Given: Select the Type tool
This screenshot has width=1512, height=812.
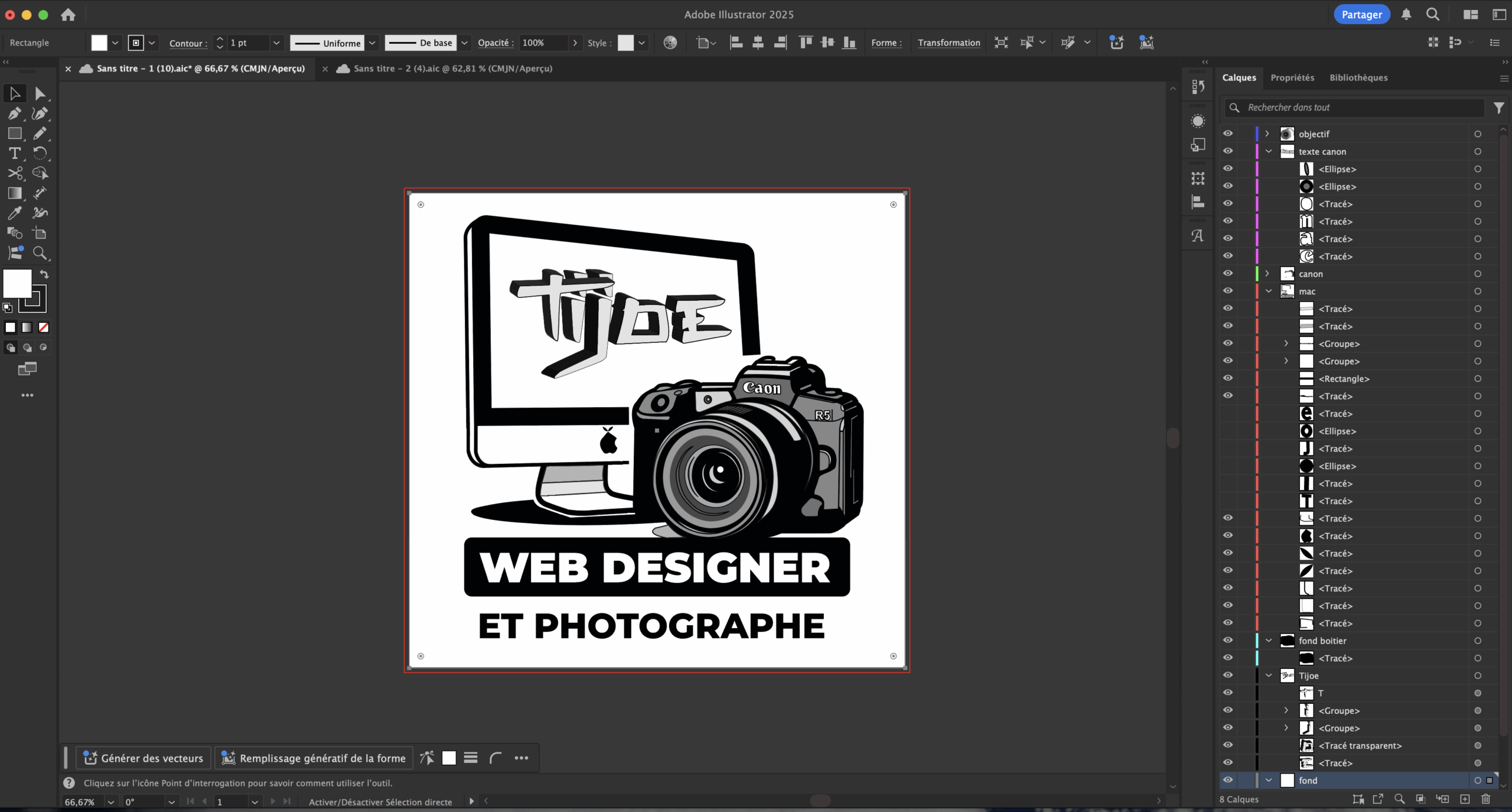Looking at the screenshot, I should [x=15, y=154].
